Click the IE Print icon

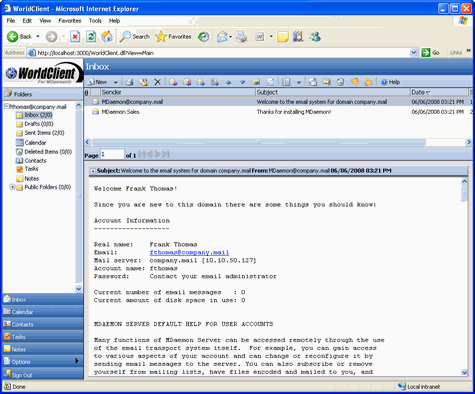point(242,37)
